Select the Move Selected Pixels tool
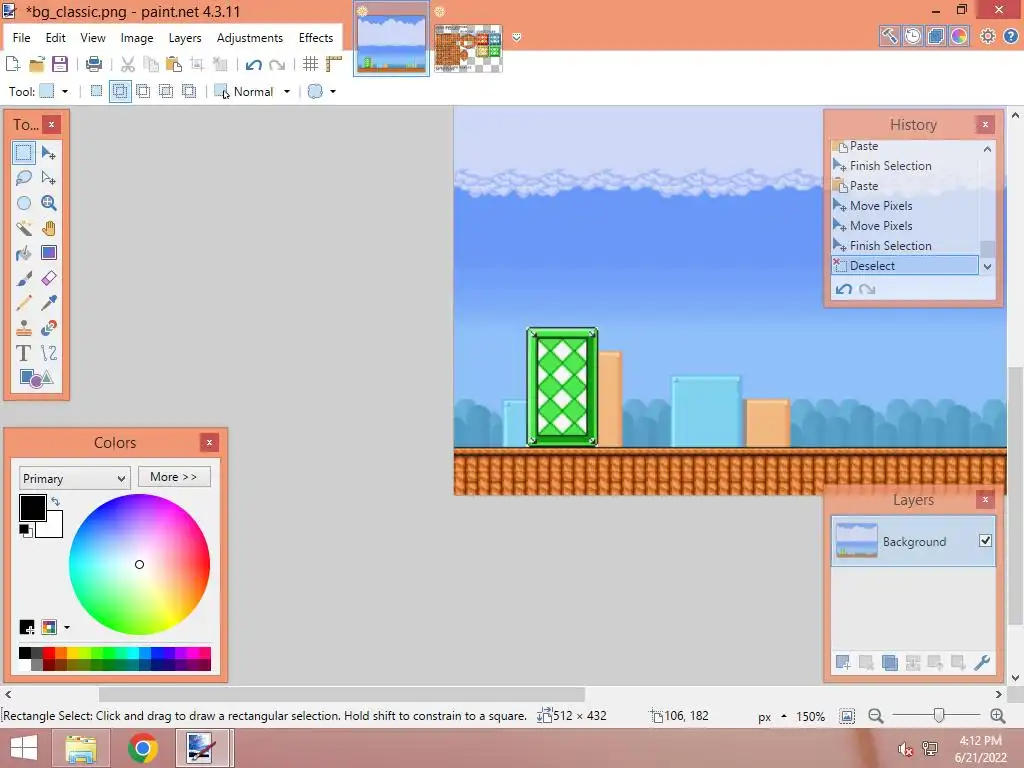Image resolution: width=1024 pixels, height=768 pixels. (48, 153)
